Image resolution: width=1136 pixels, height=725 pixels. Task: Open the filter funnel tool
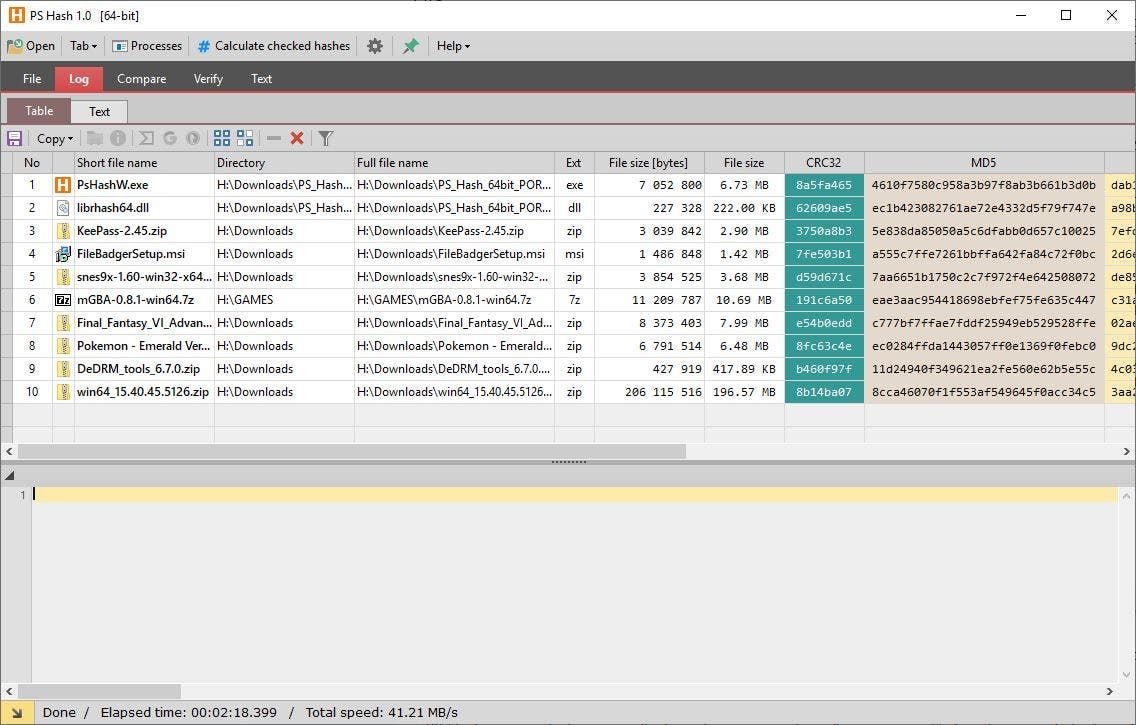click(x=326, y=138)
